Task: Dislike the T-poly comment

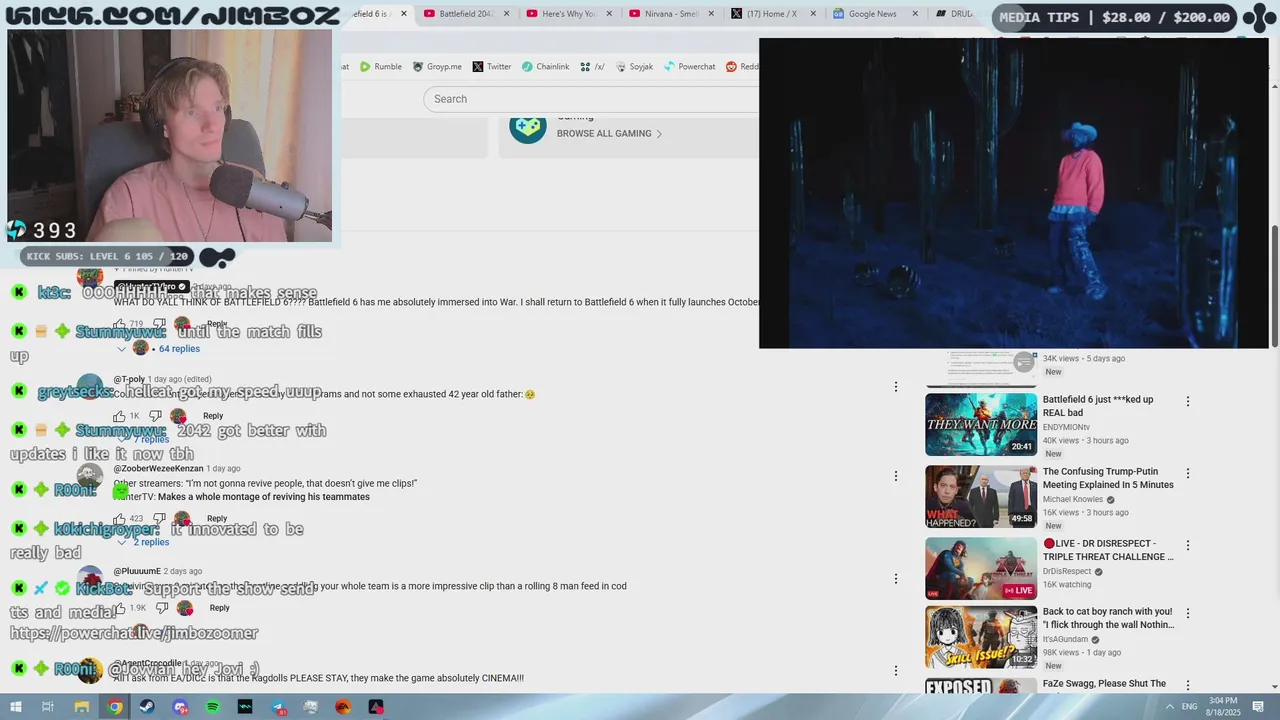Action: [x=155, y=416]
